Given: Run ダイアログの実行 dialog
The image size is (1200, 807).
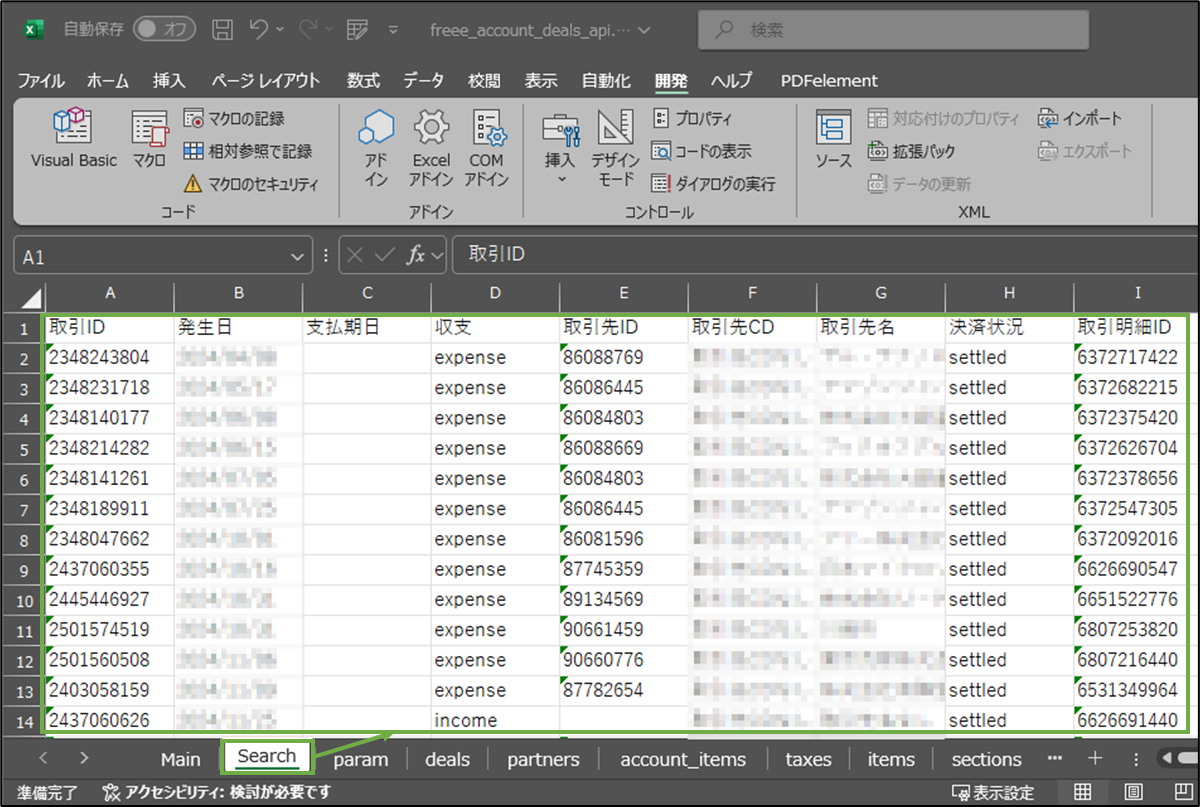Looking at the screenshot, I should click(x=713, y=184).
